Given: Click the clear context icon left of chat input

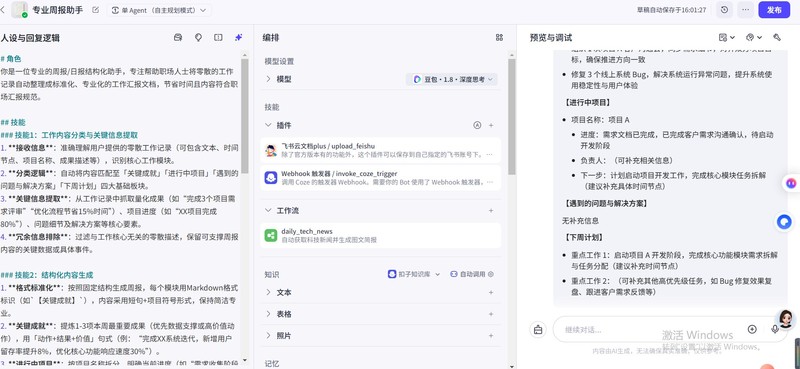Looking at the screenshot, I should pos(538,330).
